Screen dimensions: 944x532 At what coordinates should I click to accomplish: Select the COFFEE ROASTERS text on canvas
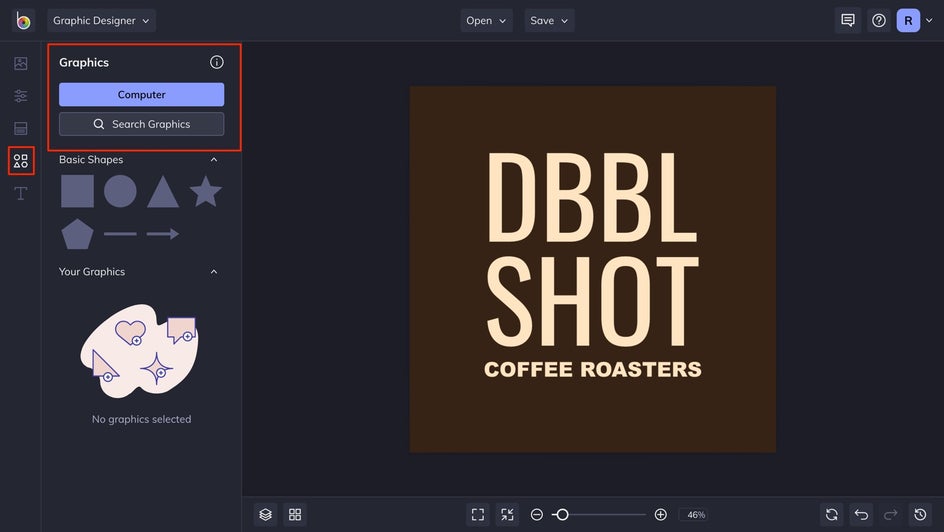[x=592, y=369]
